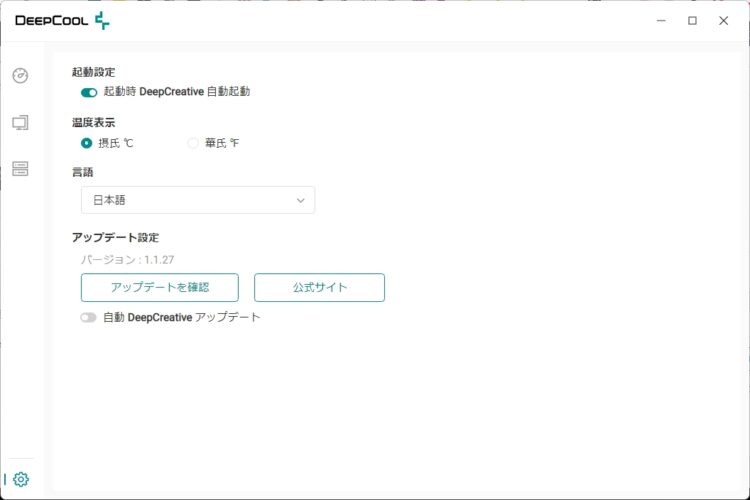Open the dashboard gauge page in sidebar
This screenshot has width=750, height=500.
point(20,76)
